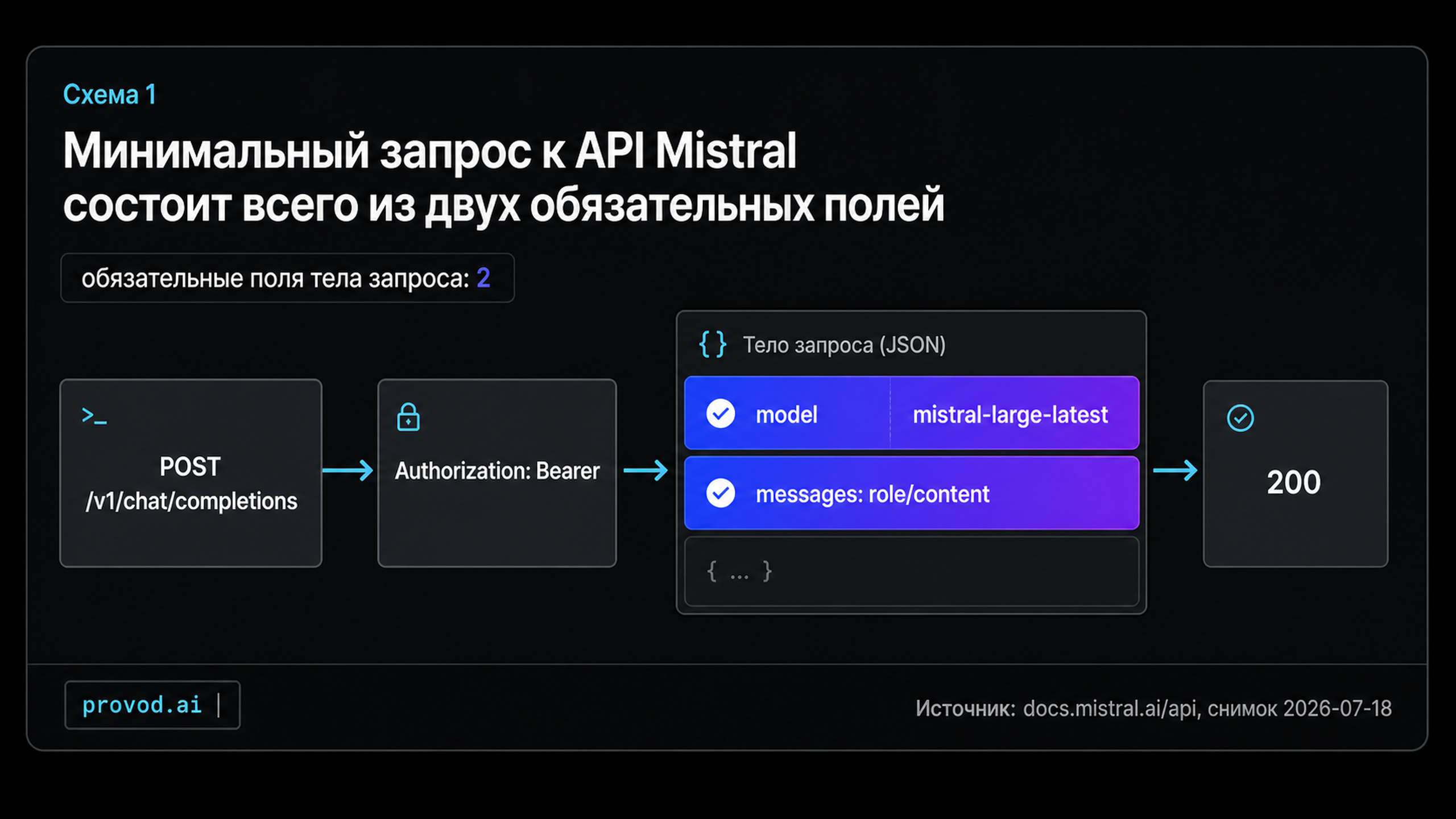Click the checkmark circle in the messages row

720,493
